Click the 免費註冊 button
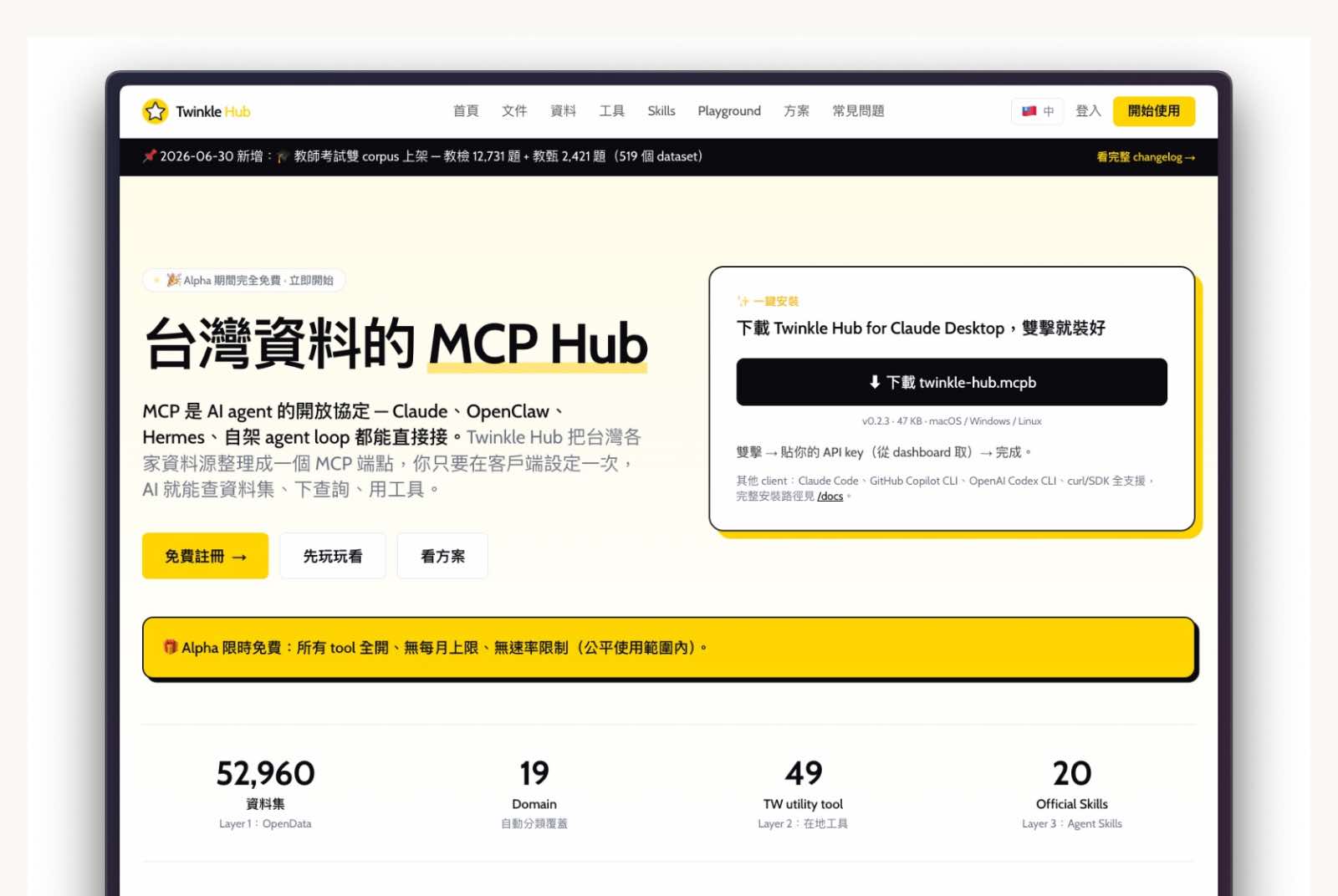This screenshot has height=896, width=1338. point(205,556)
